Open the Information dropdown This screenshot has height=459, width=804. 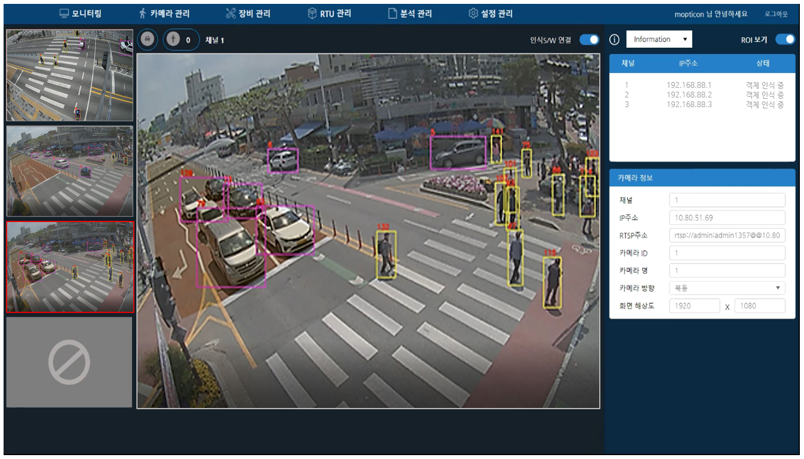(x=659, y=40)
